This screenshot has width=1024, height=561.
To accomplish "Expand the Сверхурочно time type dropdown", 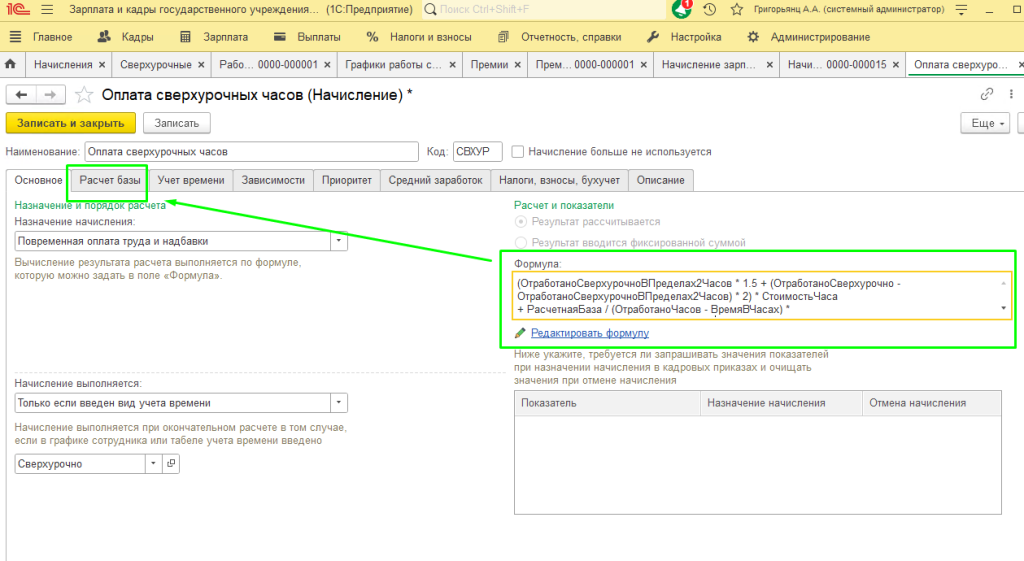I will pyautogui.click(x=153, y=464).
